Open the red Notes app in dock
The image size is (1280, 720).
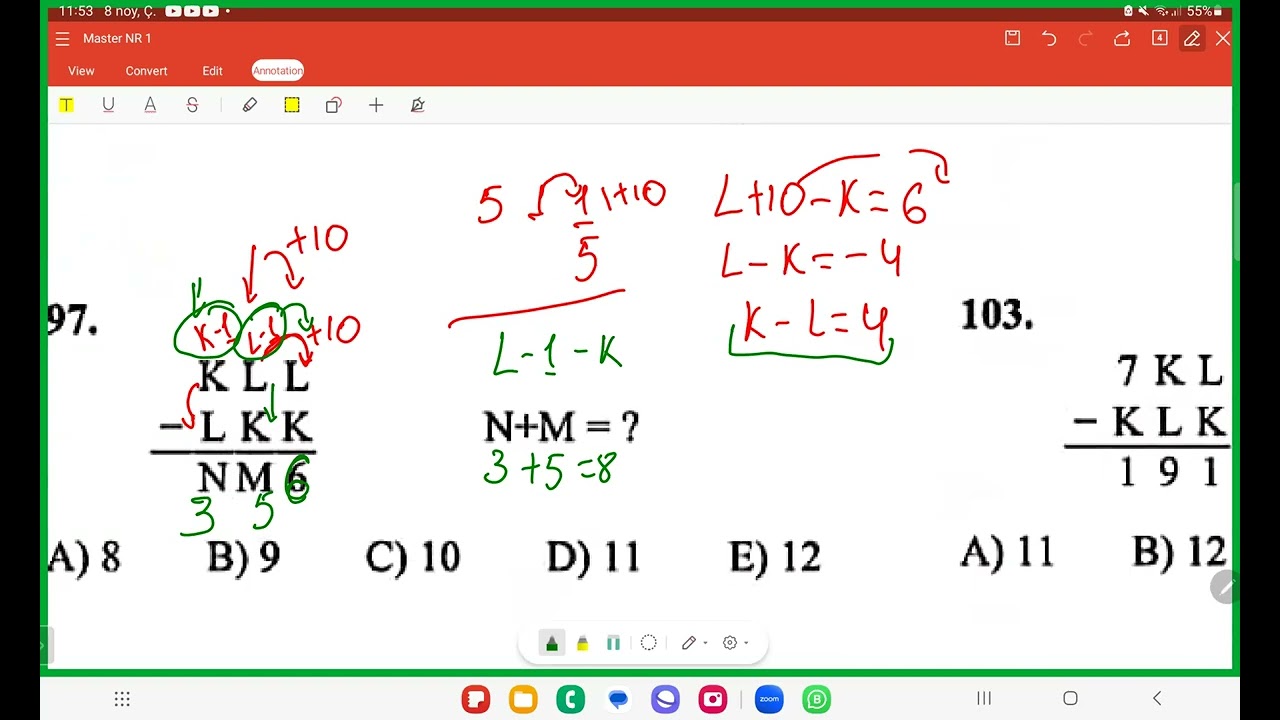tap(475, 699)
